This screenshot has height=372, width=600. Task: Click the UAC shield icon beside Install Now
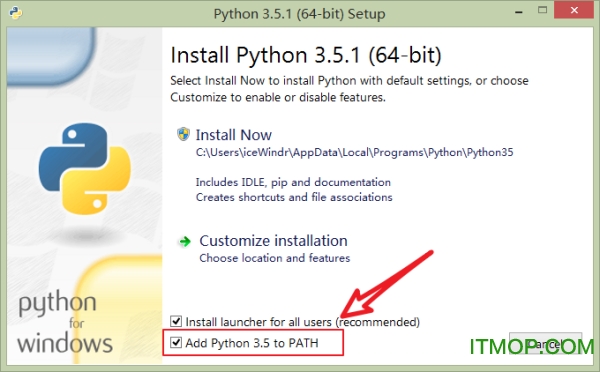point(183,134)
